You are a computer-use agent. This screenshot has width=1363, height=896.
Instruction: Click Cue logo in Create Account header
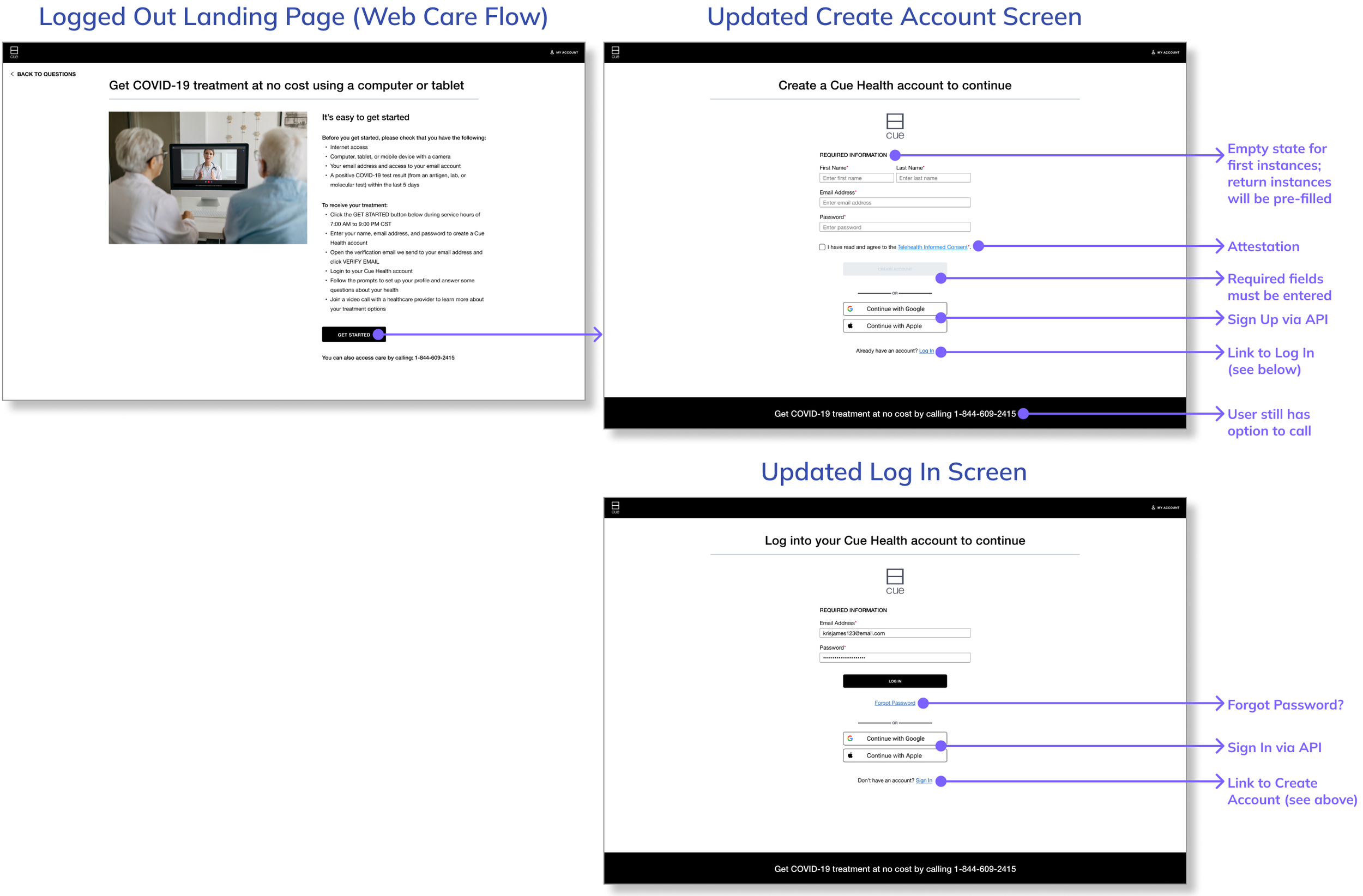point(616,52)
